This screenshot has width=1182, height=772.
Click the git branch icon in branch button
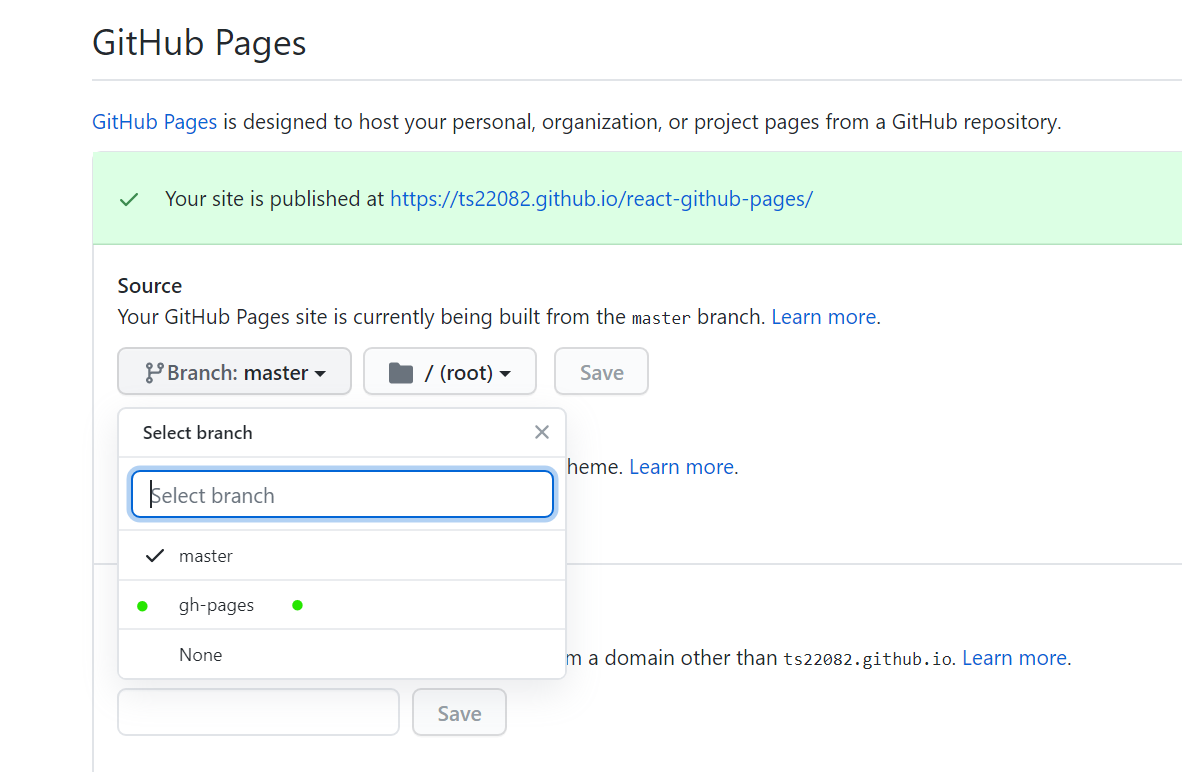click(154, 372)
